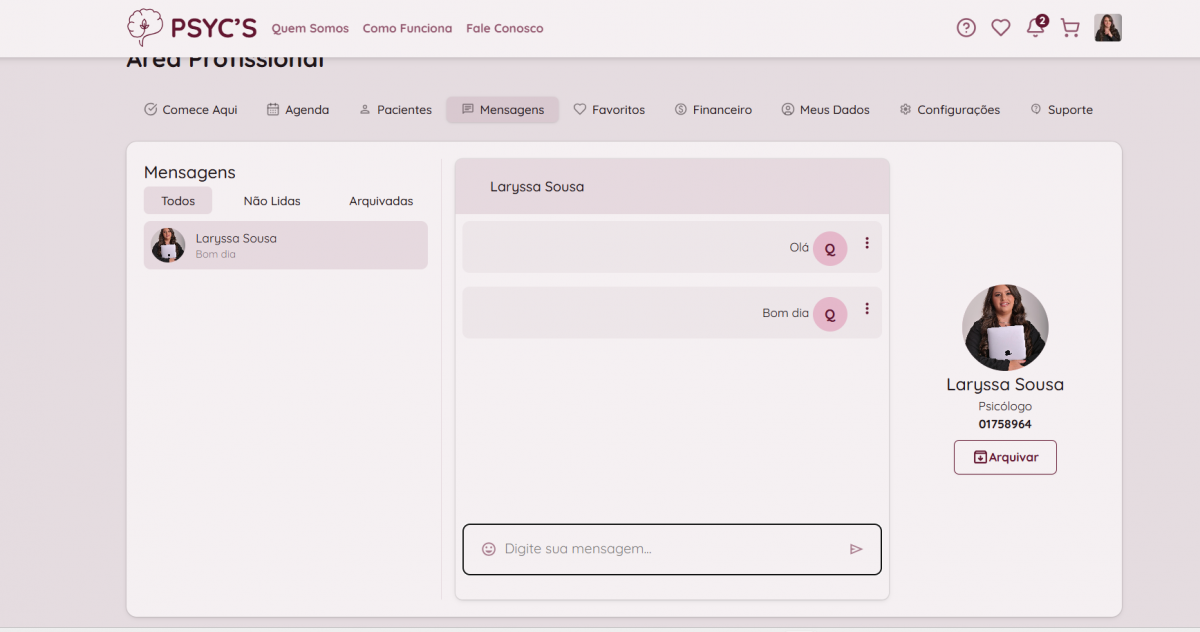Open the "Como Funciona" link

tap(407, 28)
